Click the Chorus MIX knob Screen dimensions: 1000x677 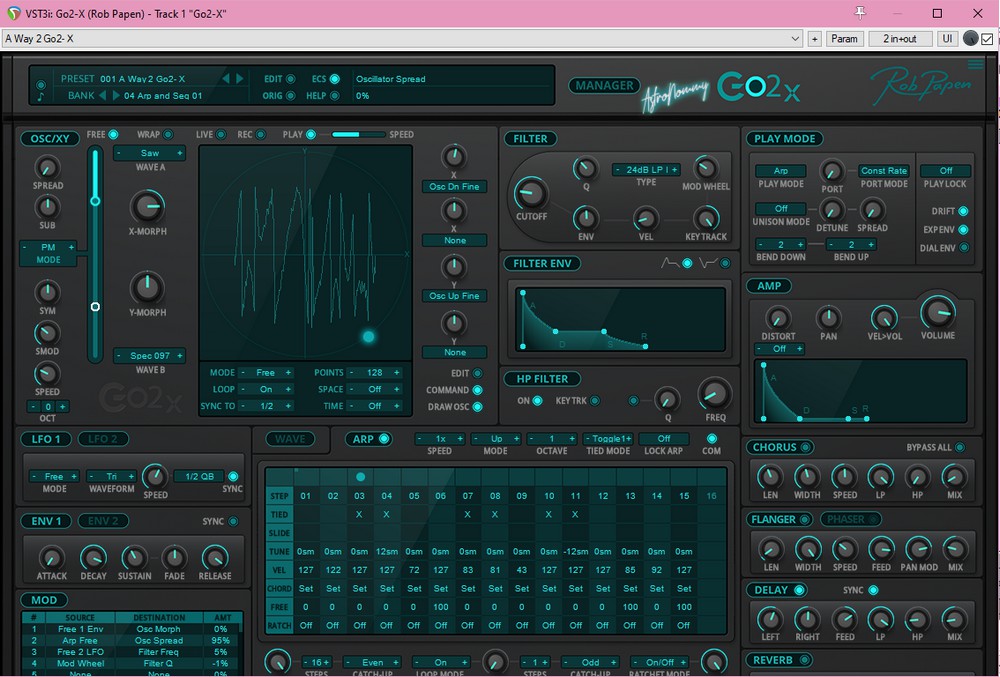954,477
